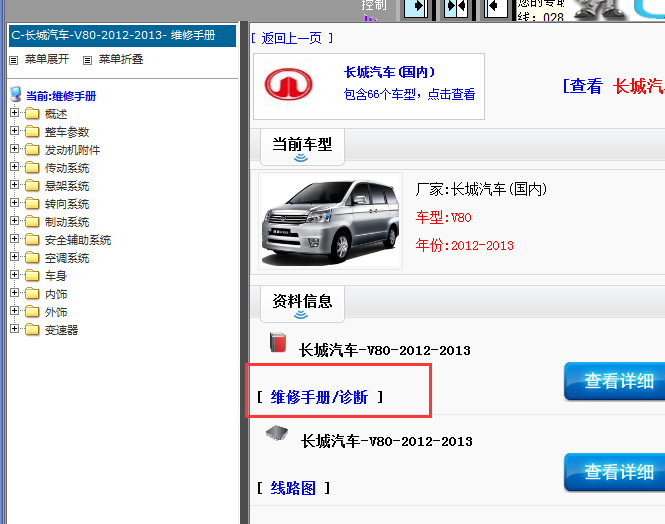Click the 传动系统 folder icon
Image resolution: width=665 pixels, height=524 pixels.
pyautogui.click(x=32, y=167)
